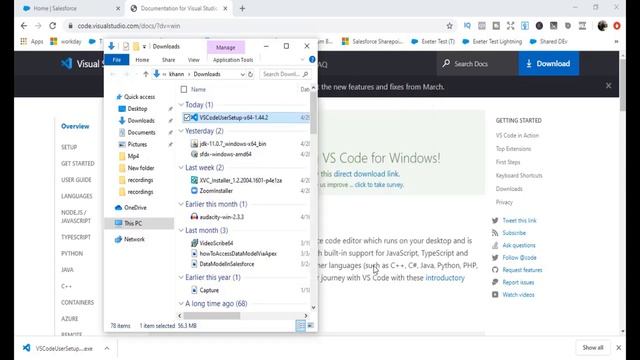This screenshot has height=360, width=640.
Task: Reload the page with the refresh icon
Action: point(53,26)
